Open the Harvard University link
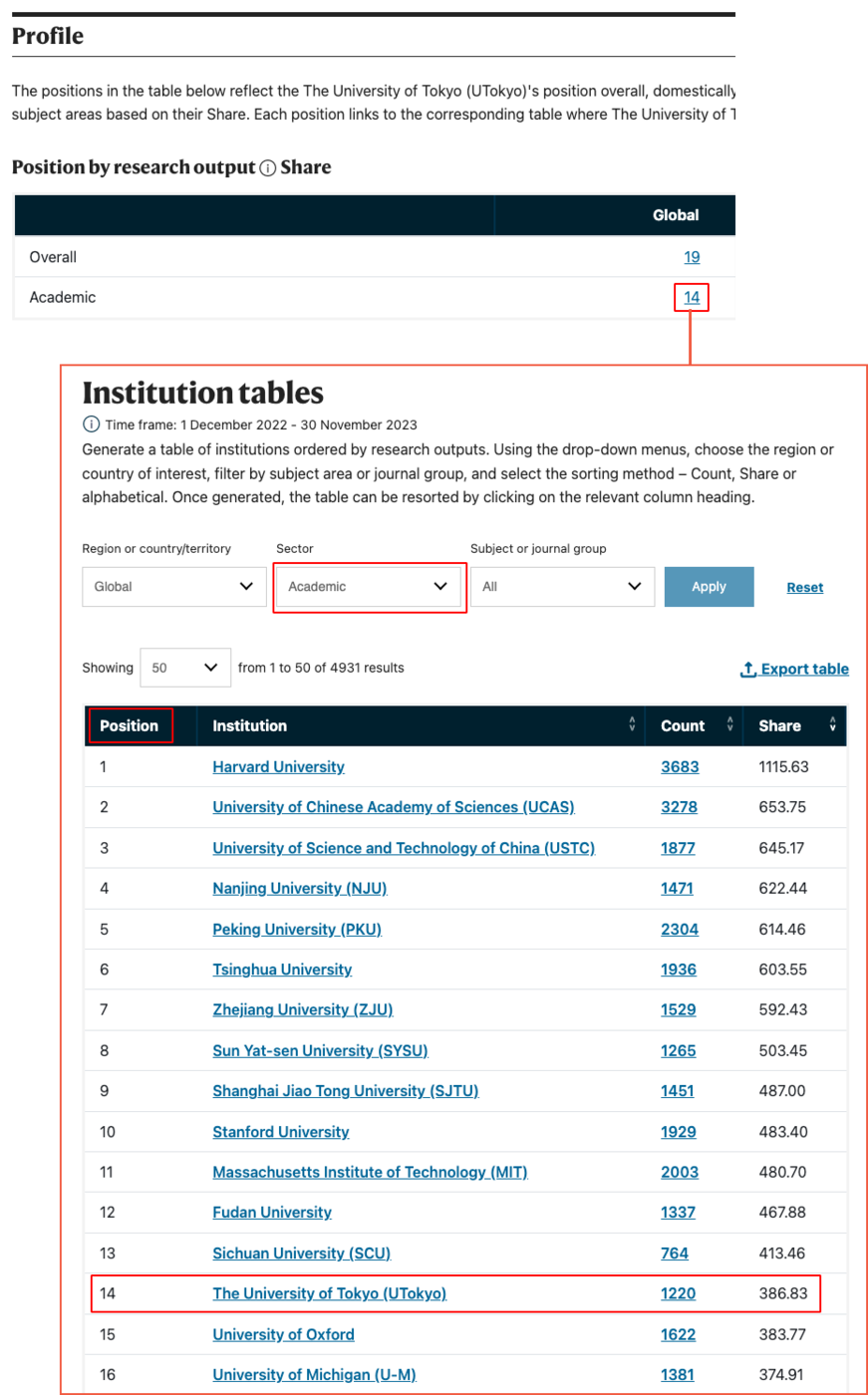 click(278, 767)
